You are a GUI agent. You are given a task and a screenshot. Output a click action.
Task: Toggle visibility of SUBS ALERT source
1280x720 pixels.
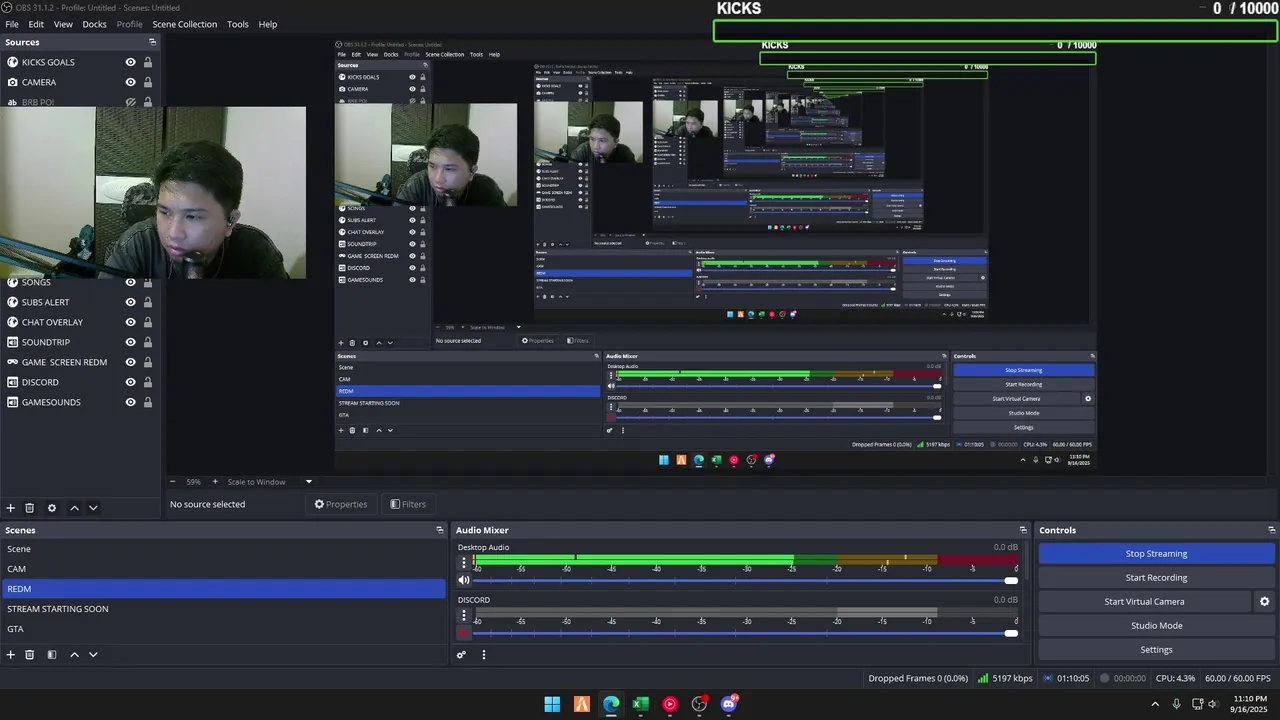(130, 302)
